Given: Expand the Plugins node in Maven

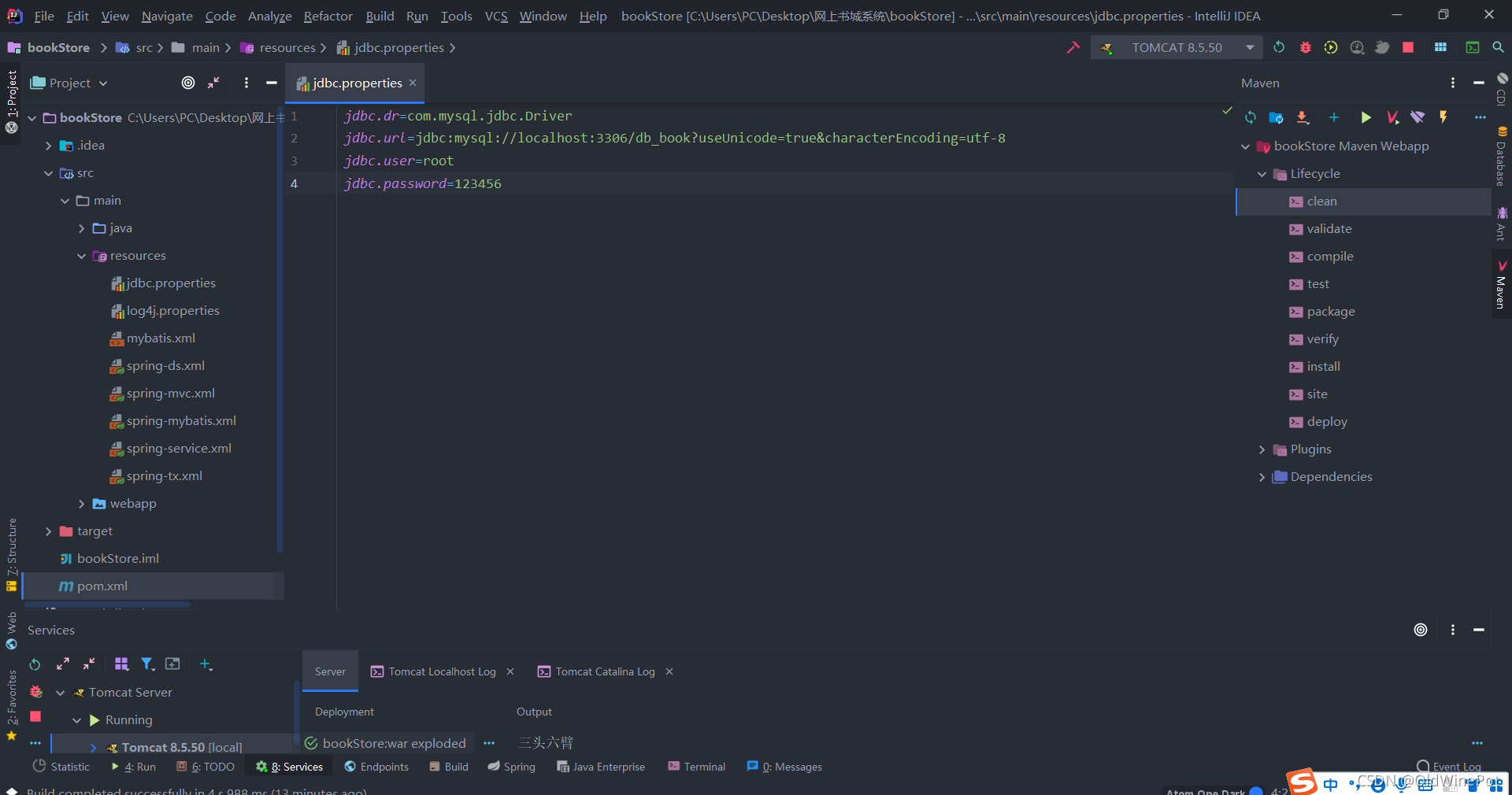Looking at the screenshot, I should coord(1262,449).
